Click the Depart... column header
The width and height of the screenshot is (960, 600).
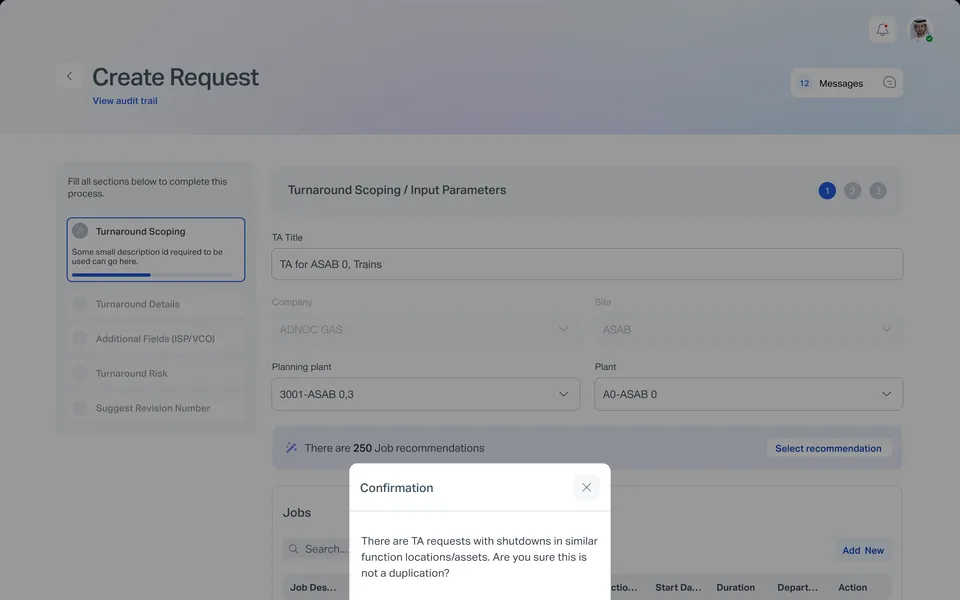tap(797, 587)
